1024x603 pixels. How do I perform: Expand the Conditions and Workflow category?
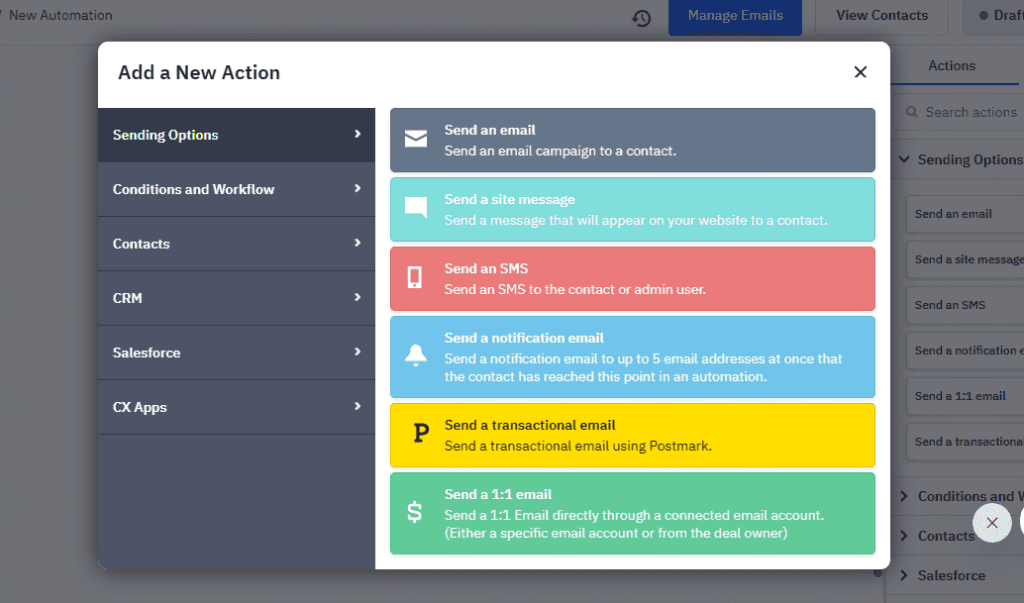236,189
